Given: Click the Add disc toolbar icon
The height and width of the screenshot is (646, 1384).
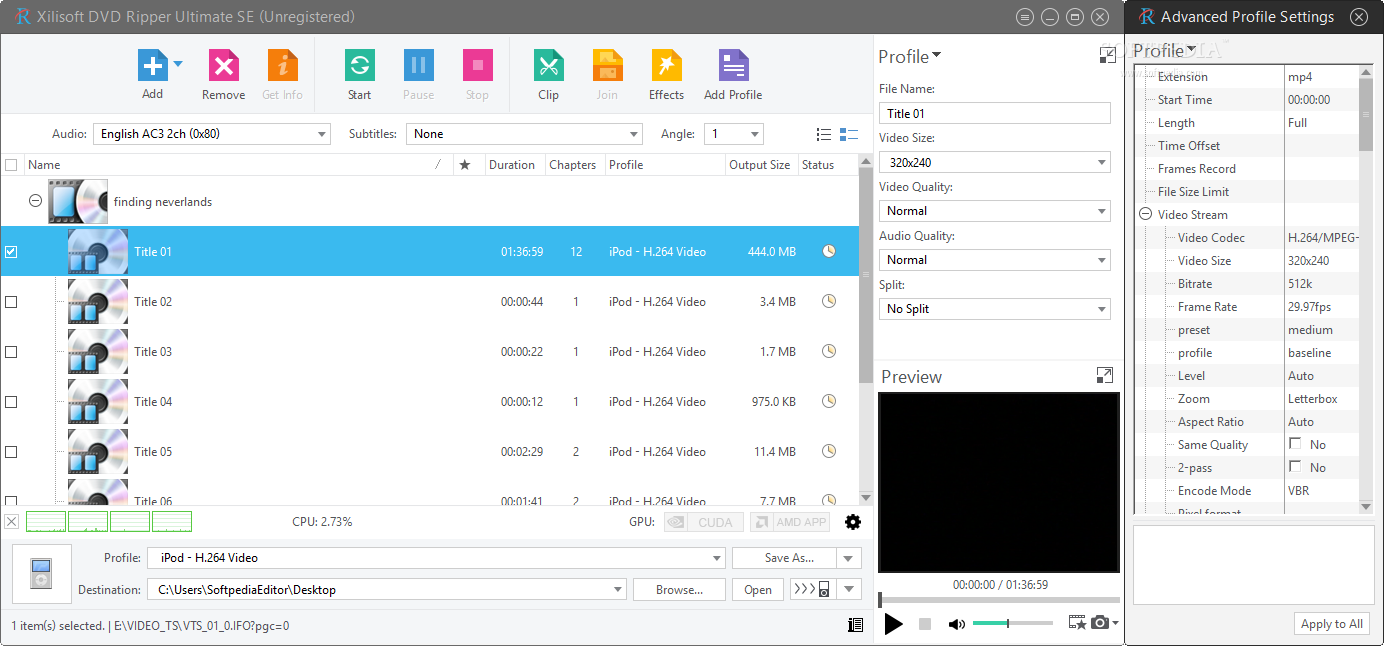Looking at the screenshot, I should click(x=152, y=66).
